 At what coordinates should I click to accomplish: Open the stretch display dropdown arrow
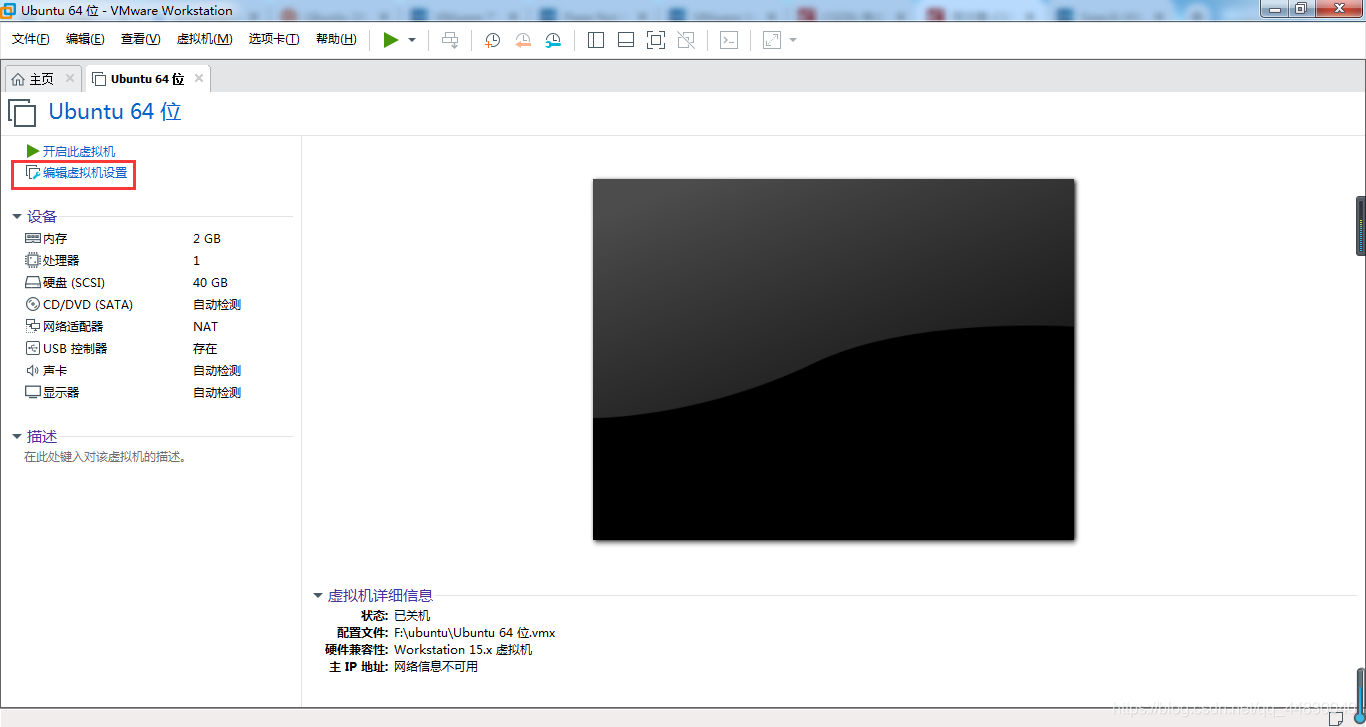(793, 40)
